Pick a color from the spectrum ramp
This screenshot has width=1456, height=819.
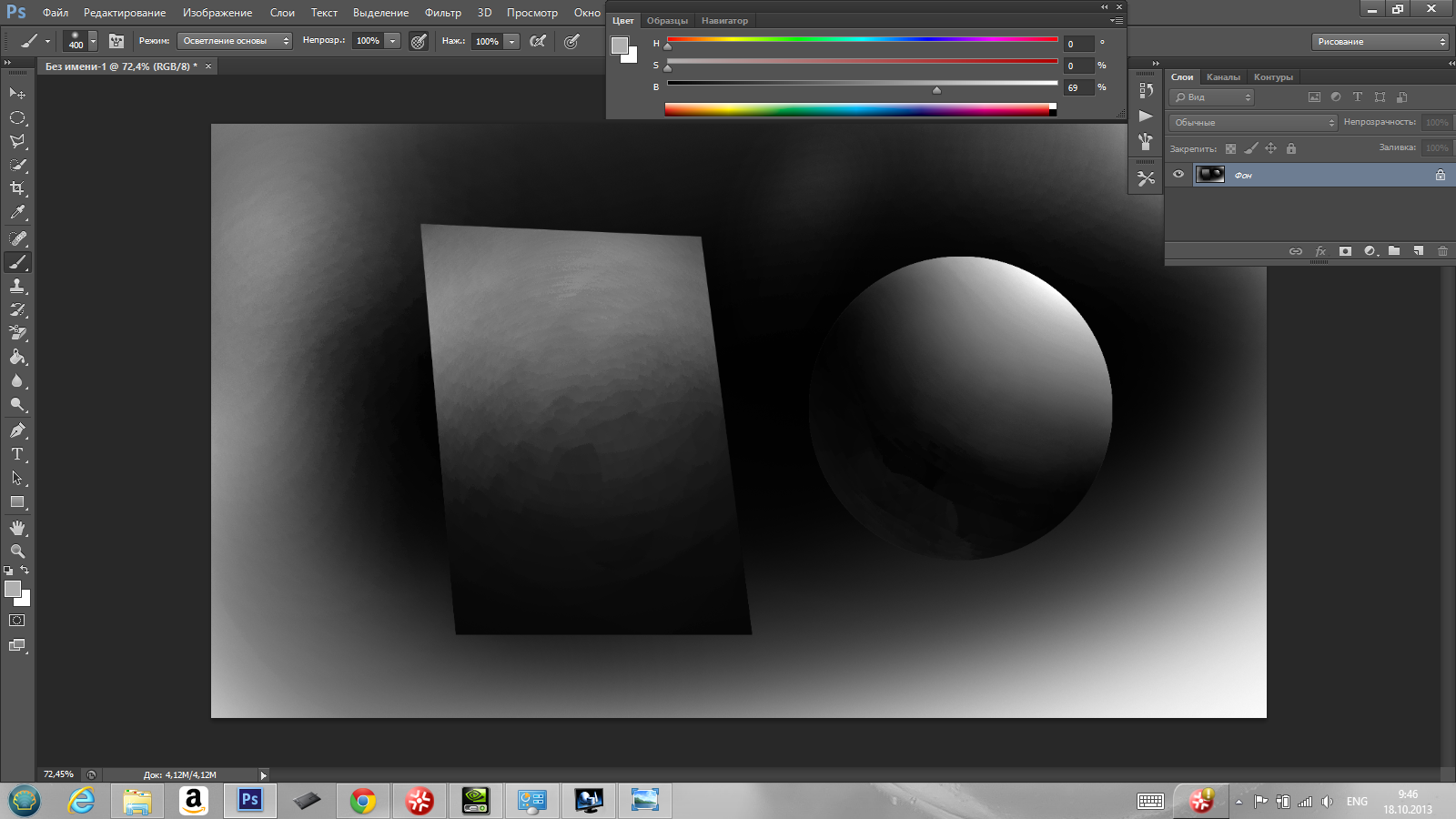pos(860,110)
